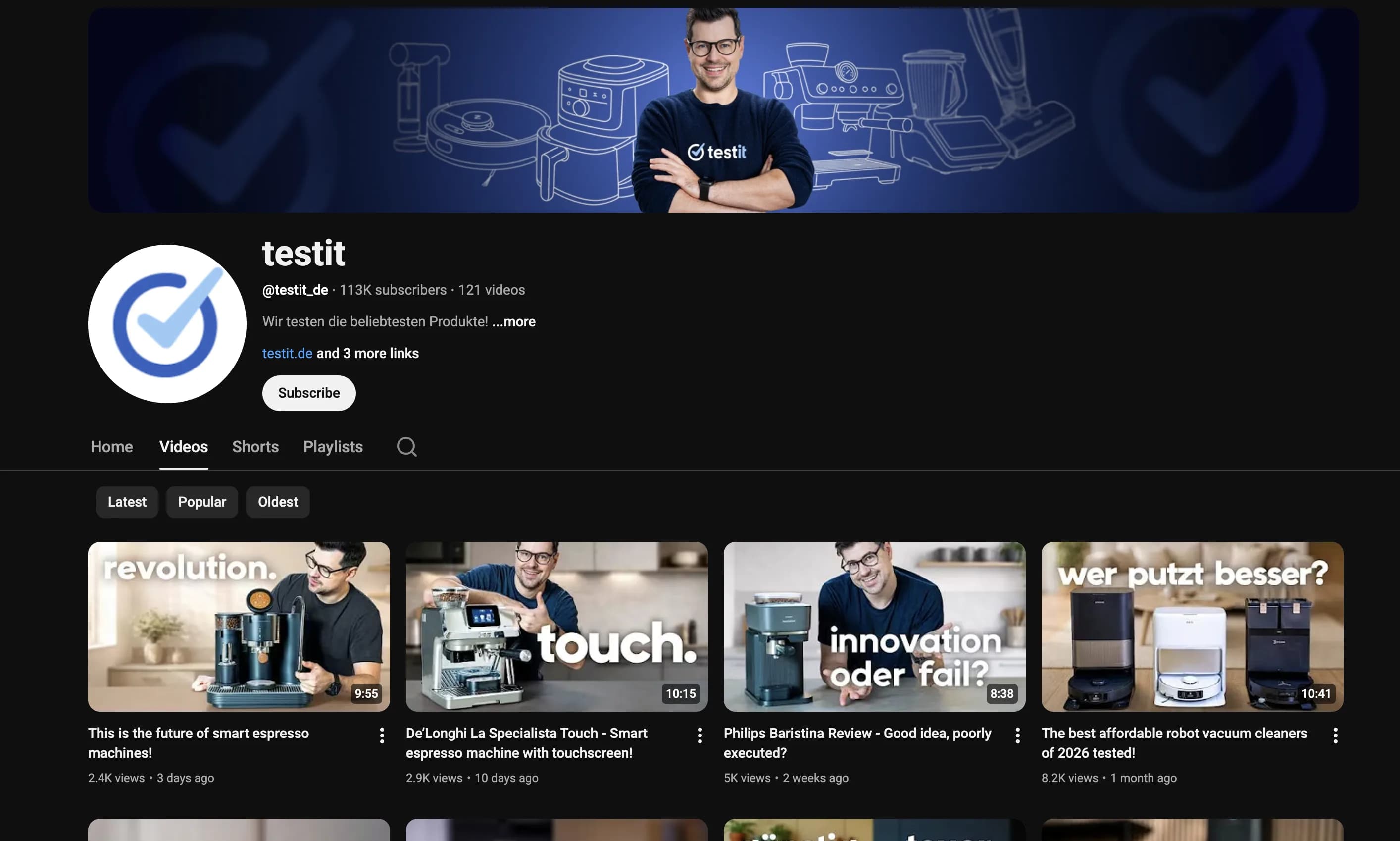This screenshot has width=1400, height=841.
Task: Switch to the Shorts tab
Action: coord(255,447)
